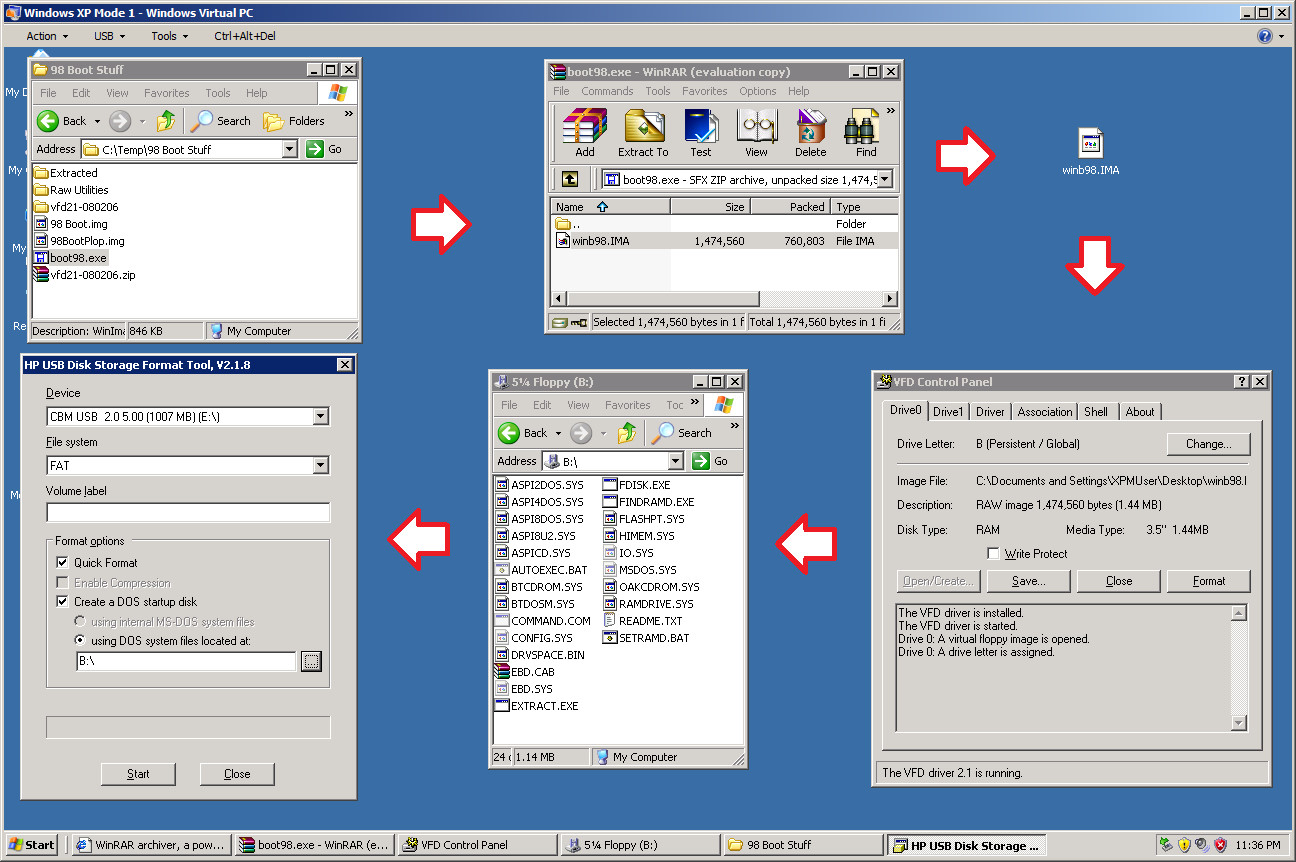Click the Change... drive letter button

1208,444
